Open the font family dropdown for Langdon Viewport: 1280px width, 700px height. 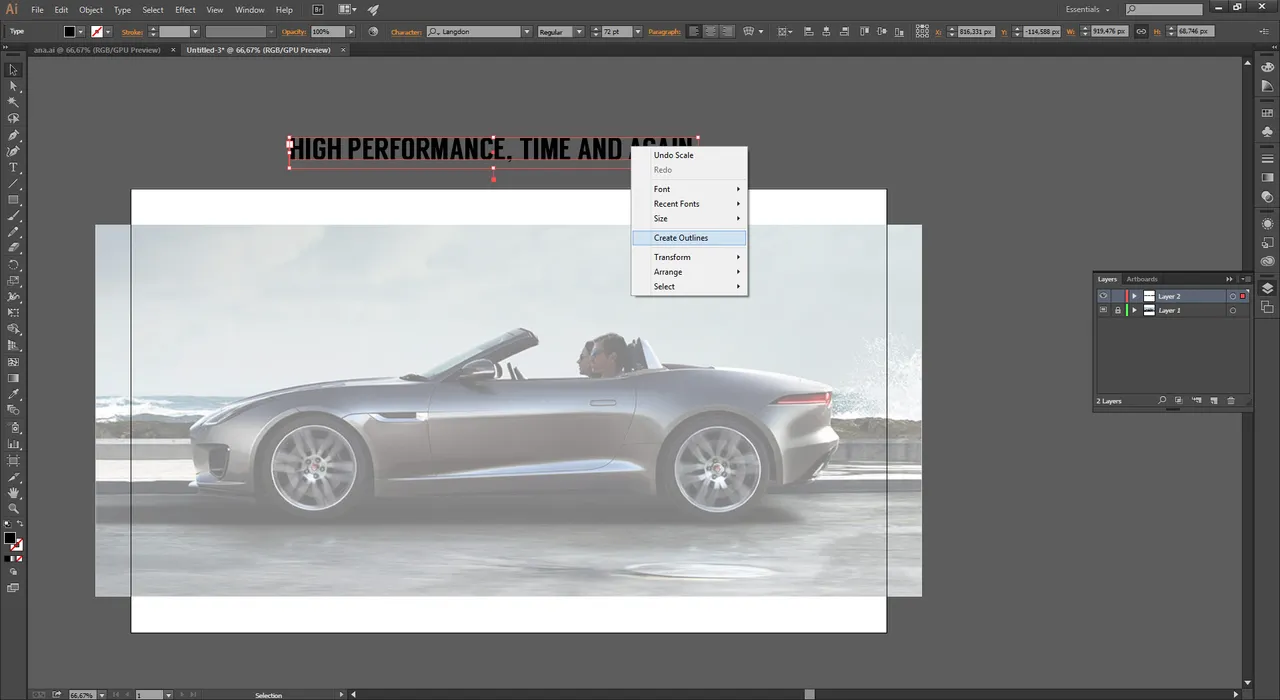(x=527, y=32)
